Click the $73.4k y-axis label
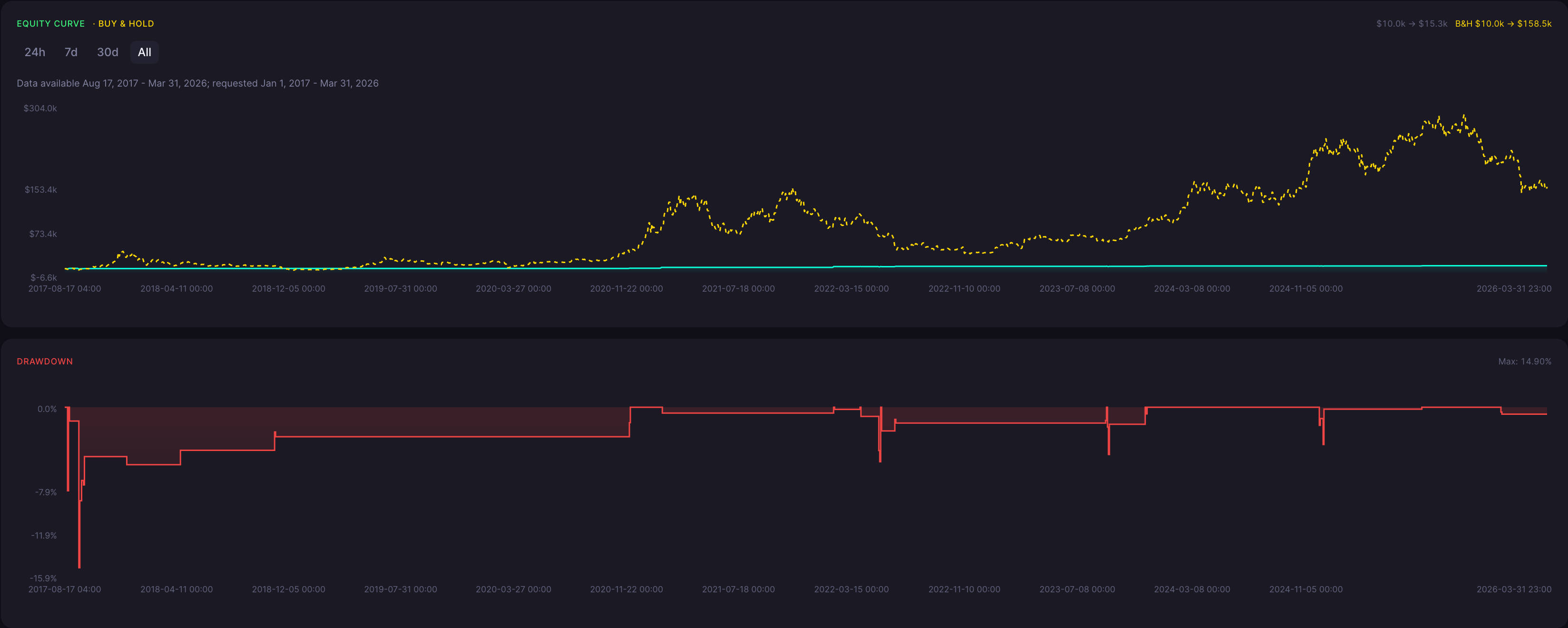This screenshot has width=1568, height=628. click(43, 234)
